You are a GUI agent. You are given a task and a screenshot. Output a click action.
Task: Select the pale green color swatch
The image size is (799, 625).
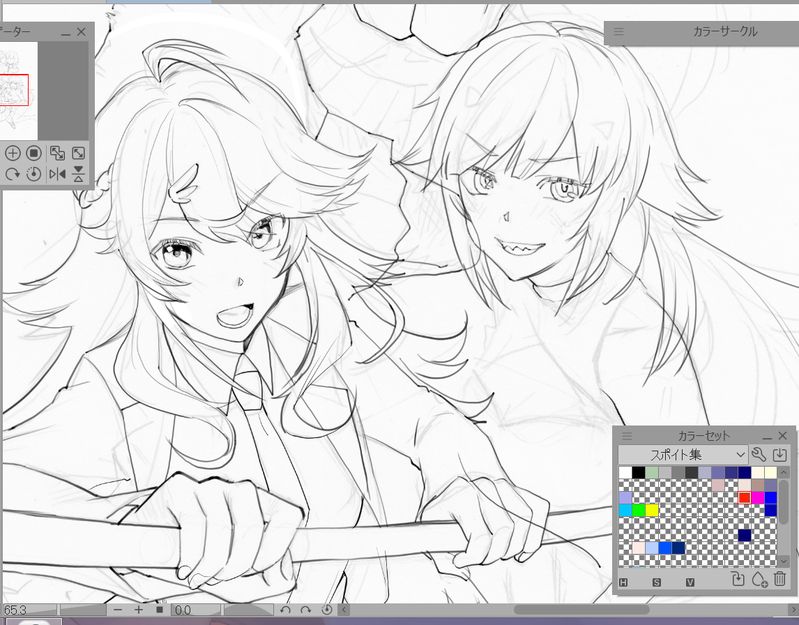pyautogui.click(x=652, y=472)
